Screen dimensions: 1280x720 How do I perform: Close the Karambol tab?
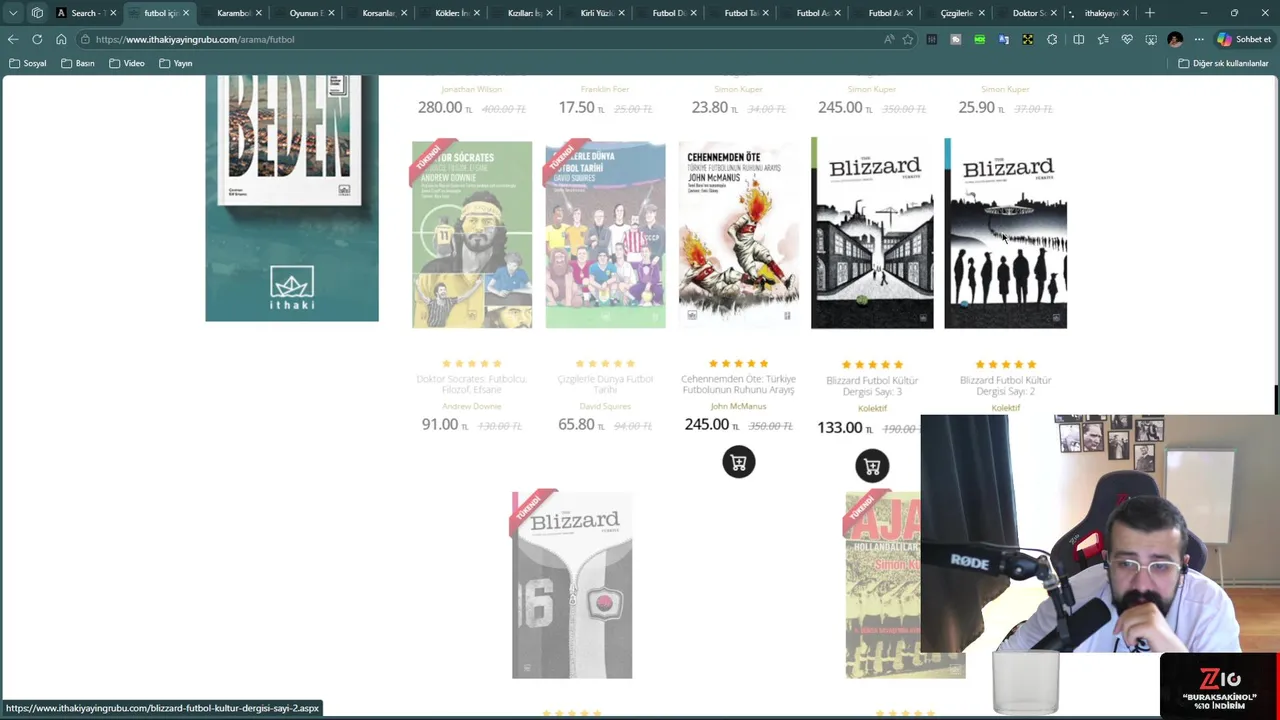(x=259, y=13)
